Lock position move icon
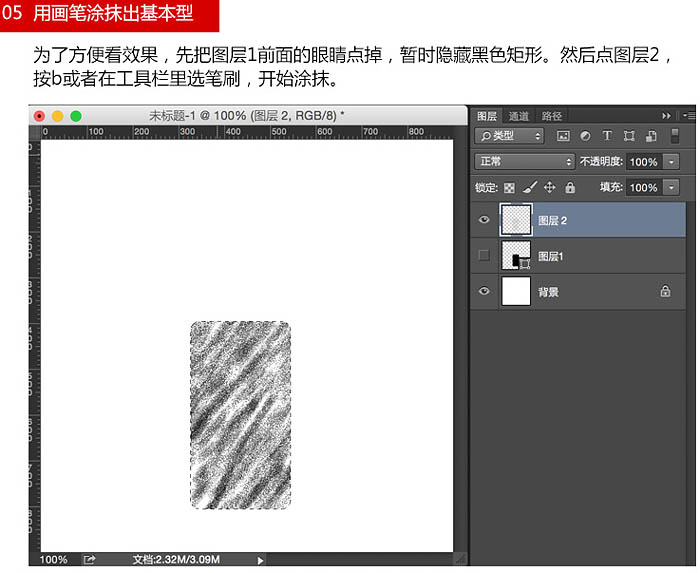 tap(550, 187)
